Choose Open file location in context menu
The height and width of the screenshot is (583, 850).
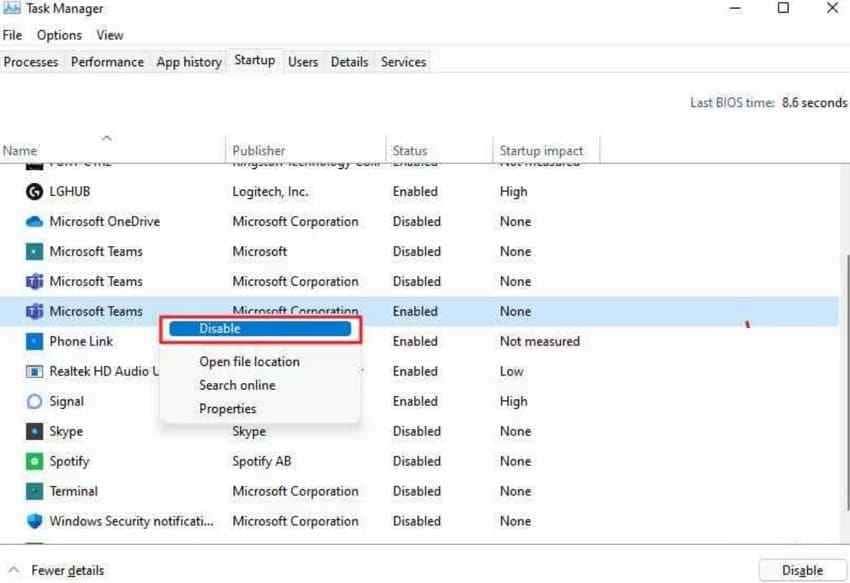249,362
